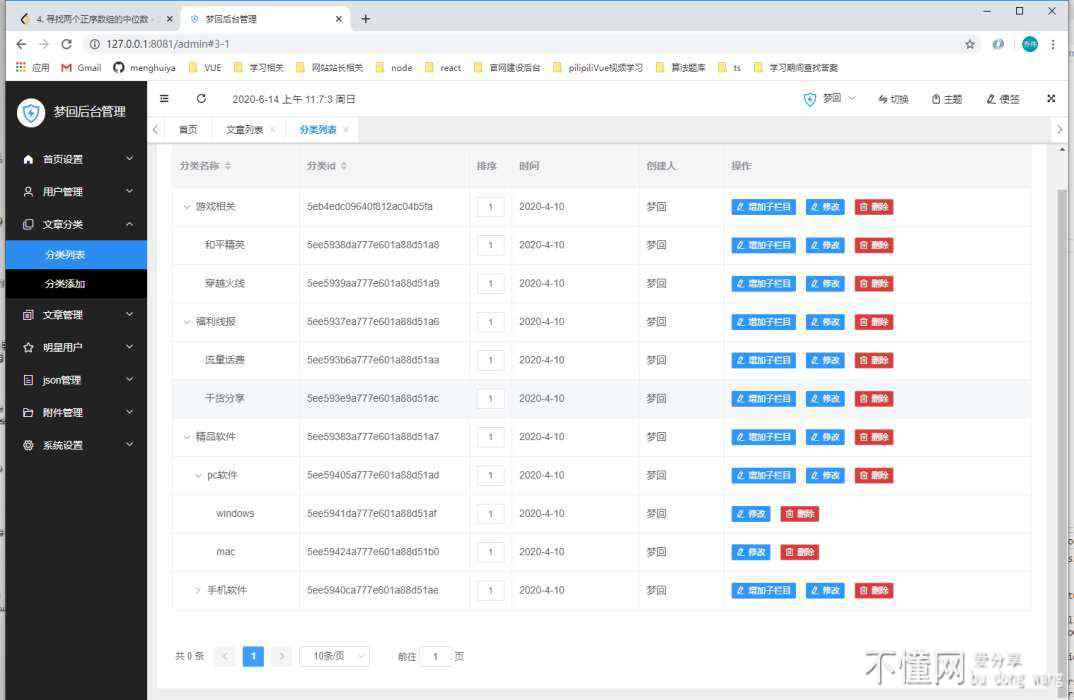Click the 前往 page number input

[436, 656]
